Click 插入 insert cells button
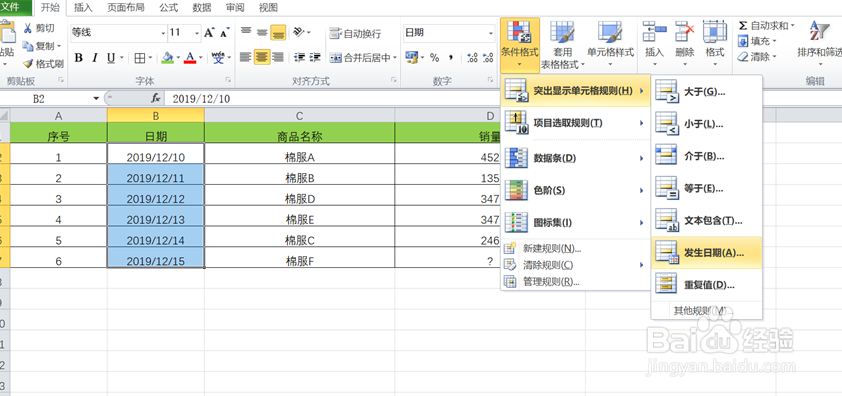Screen dimensions: 842x396 (654, 45)
